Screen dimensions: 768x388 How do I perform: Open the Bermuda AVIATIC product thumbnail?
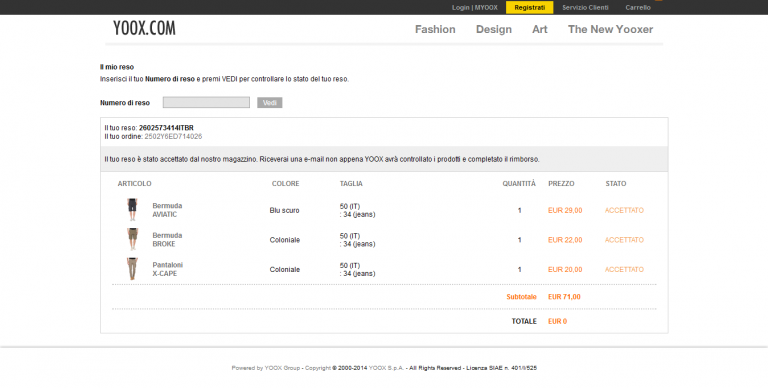(132, 210)
